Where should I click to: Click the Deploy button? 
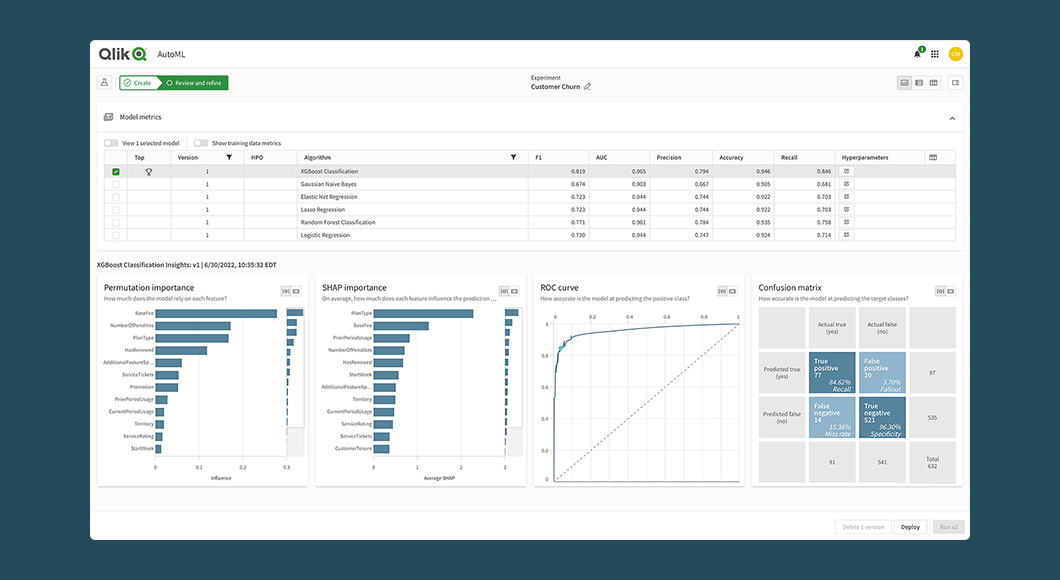tap(910, 526)
